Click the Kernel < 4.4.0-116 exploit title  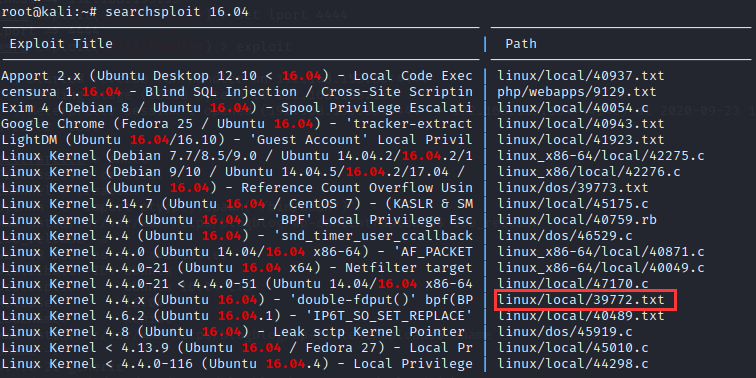click(x=237, y=363)
